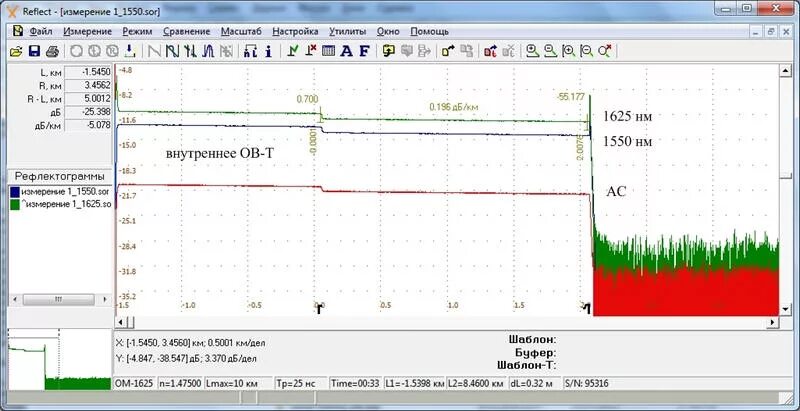Screen dimensions: 800x411
Task: Click the Time=00:33 status bar entry
Action: click(356, 383)
